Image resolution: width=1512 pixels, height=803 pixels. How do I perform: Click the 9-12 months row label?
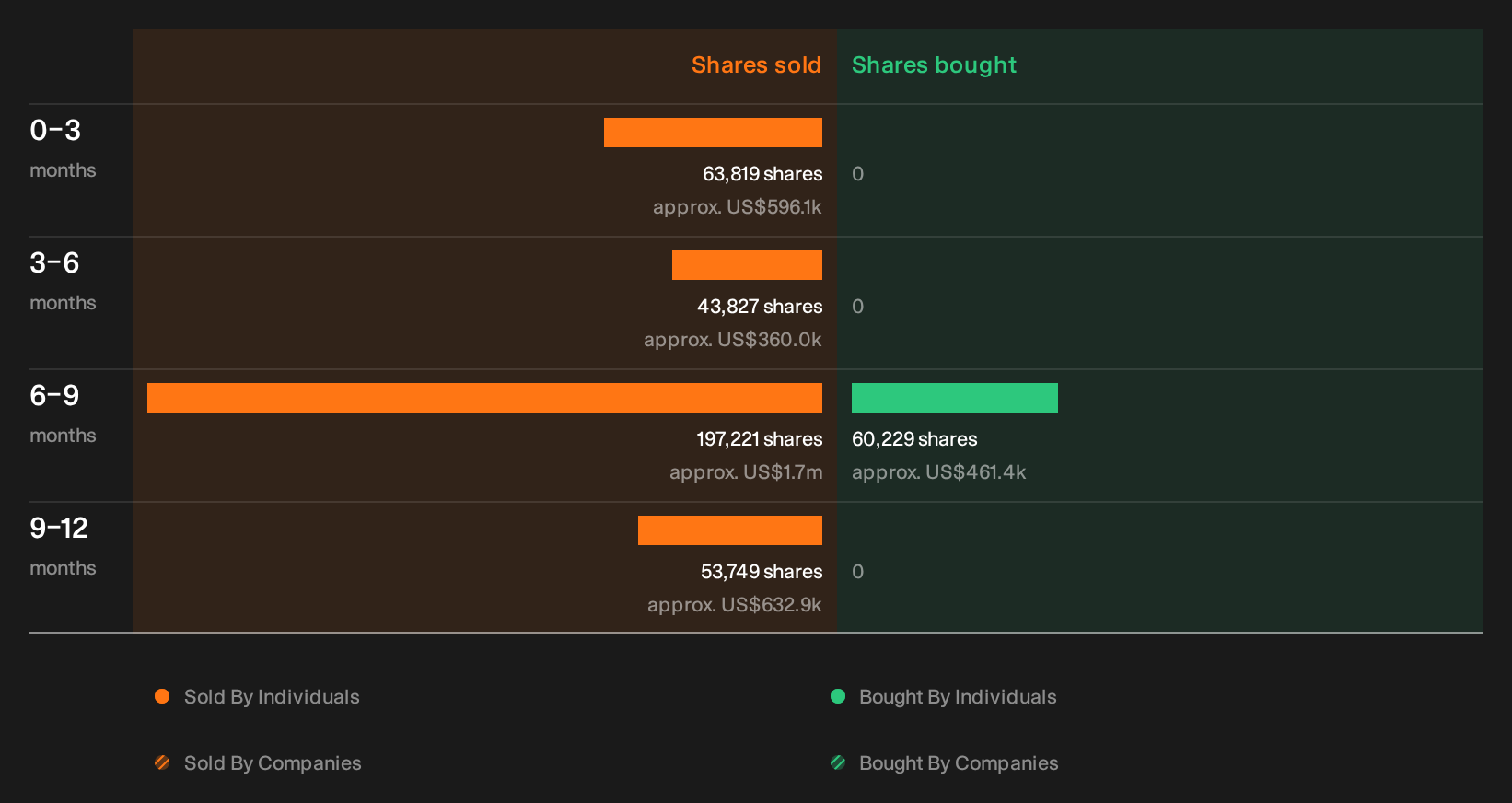pos(63,545)
